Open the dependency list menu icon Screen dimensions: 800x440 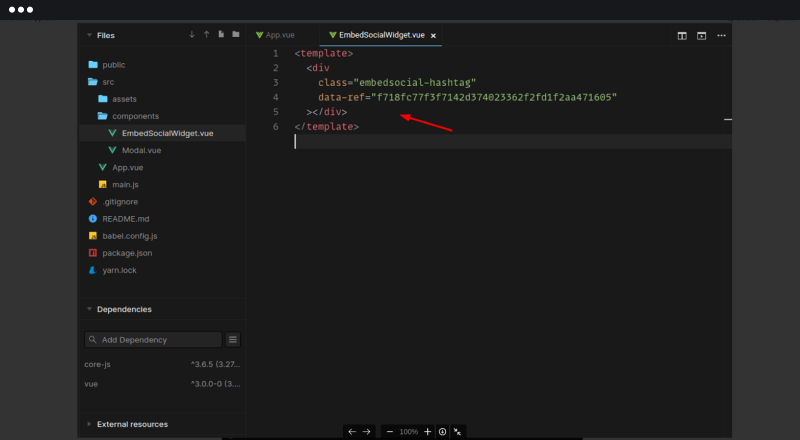coord(233,339)
